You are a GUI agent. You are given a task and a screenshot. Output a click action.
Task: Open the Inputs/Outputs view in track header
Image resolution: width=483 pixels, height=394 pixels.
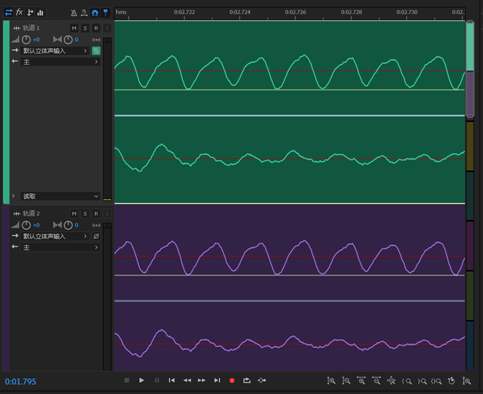8,13
